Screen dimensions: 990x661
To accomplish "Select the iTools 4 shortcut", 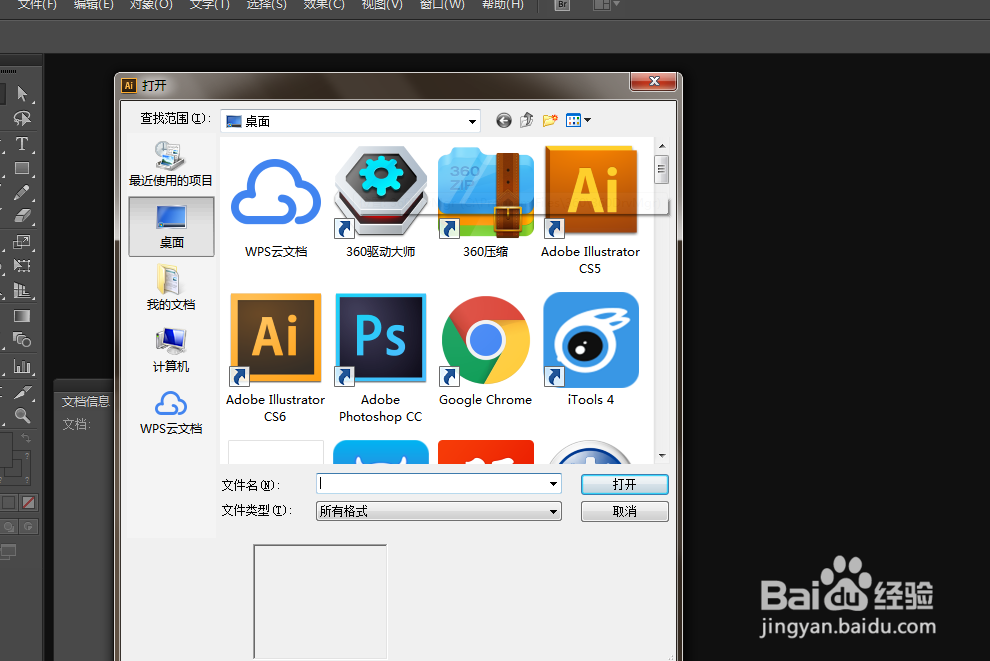I will (x=590, y=350).
